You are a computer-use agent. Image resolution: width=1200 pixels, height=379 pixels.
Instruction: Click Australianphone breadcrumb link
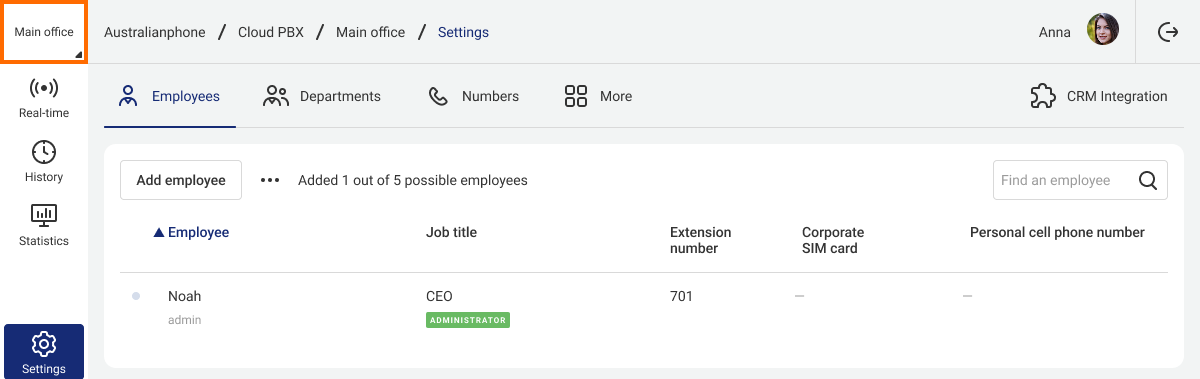tap(155, 32)
